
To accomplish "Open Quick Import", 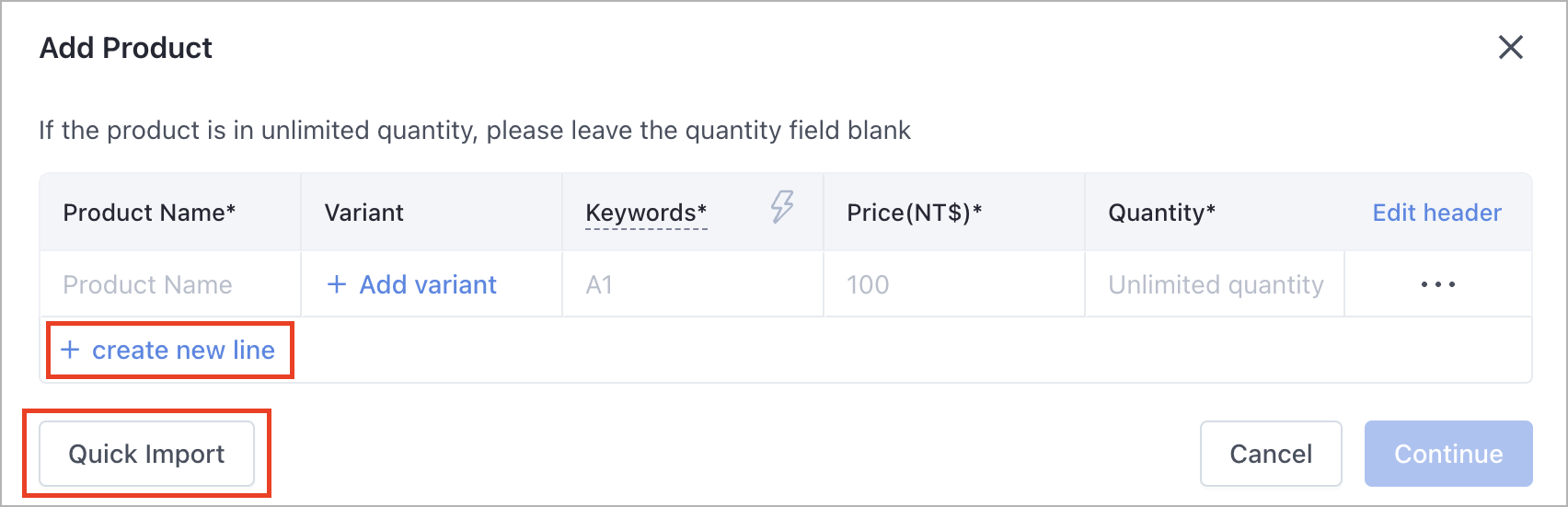I will click(147, 454).
